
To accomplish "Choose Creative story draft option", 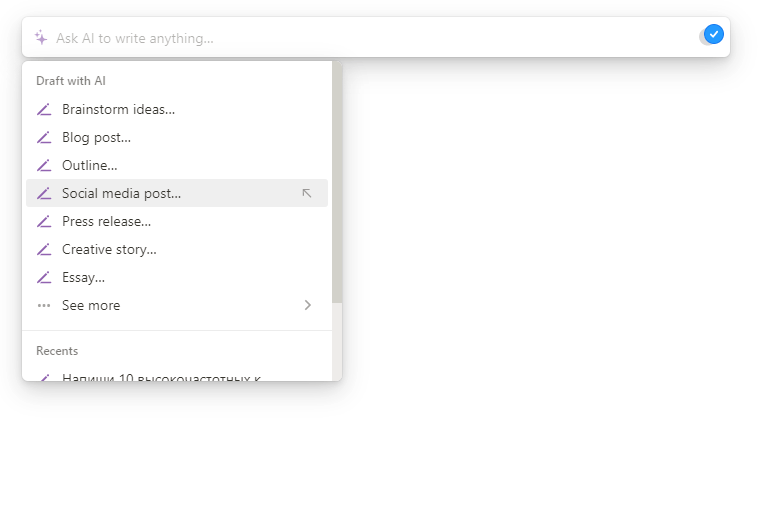I will [177, 249].
